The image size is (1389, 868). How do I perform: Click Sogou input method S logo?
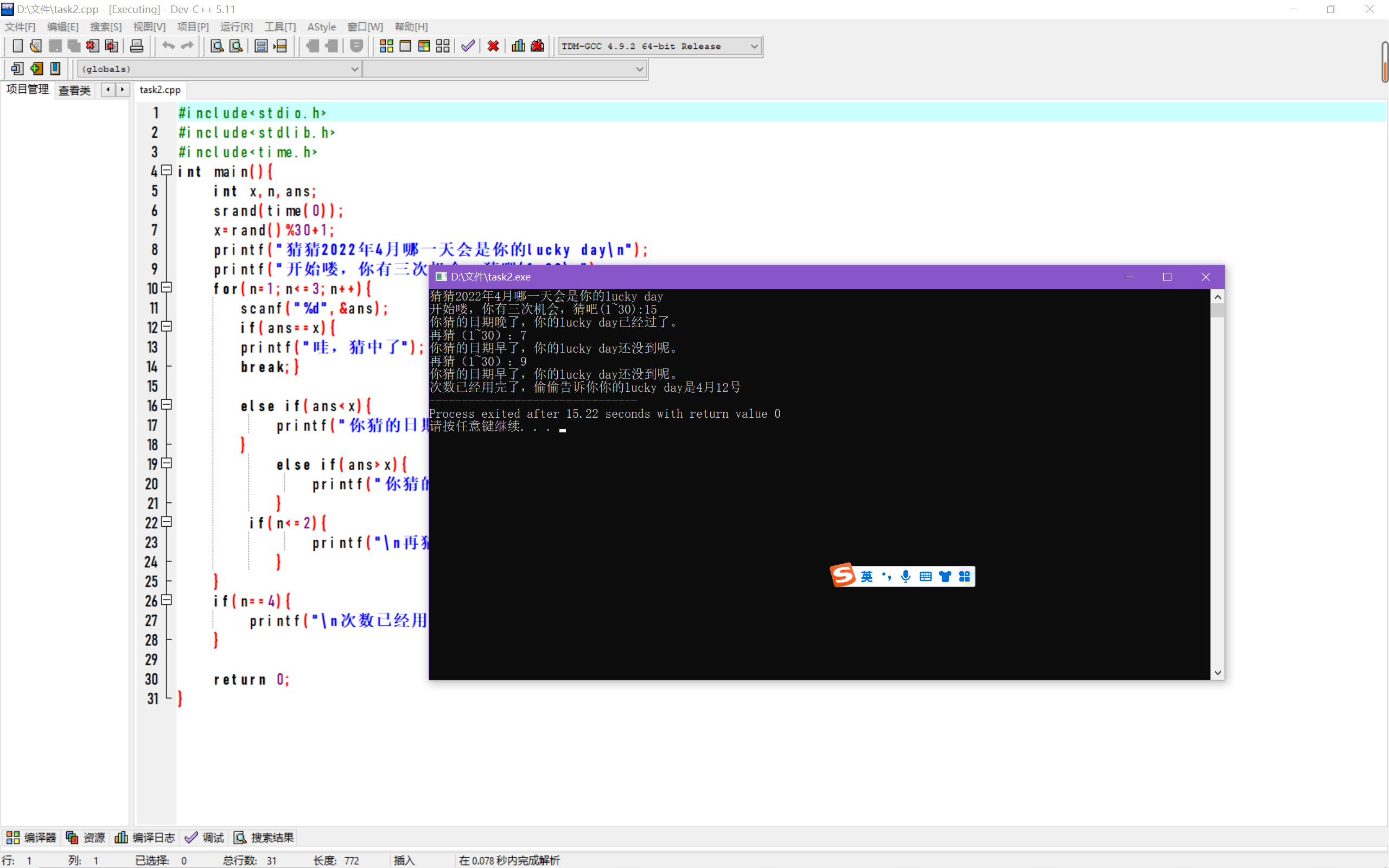[x=843, y=575]
